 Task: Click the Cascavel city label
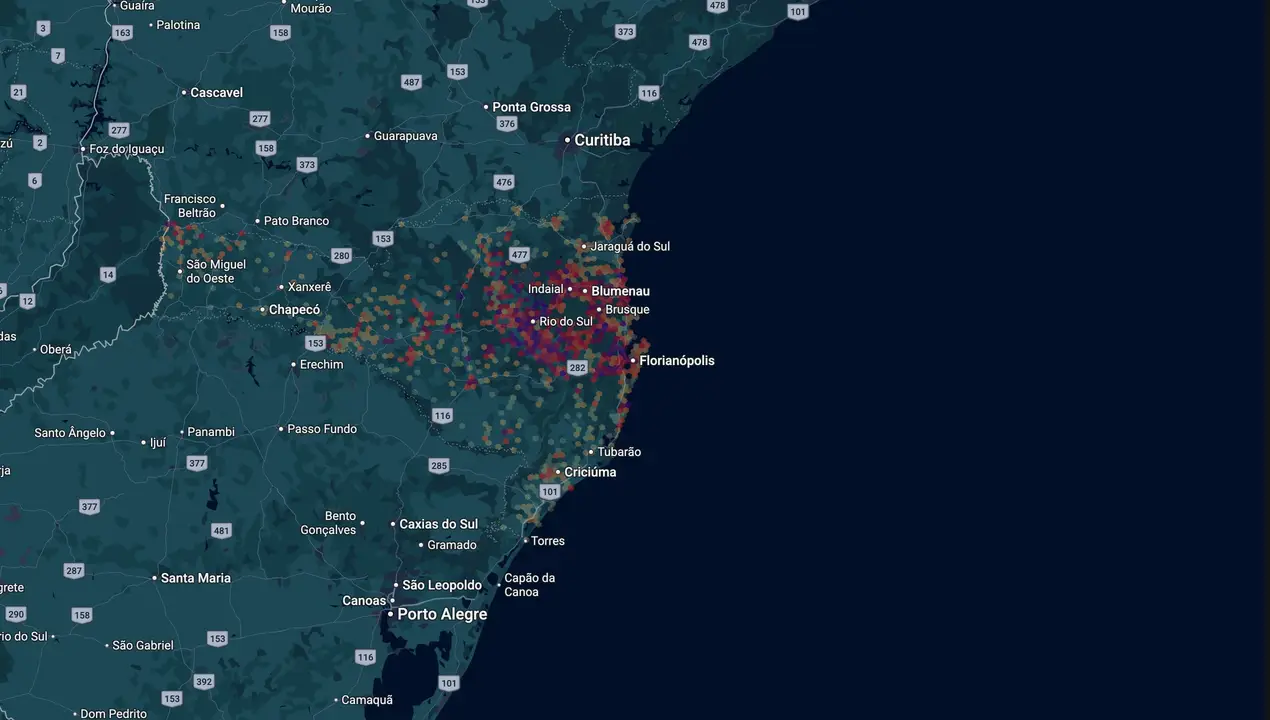(216, 92)
